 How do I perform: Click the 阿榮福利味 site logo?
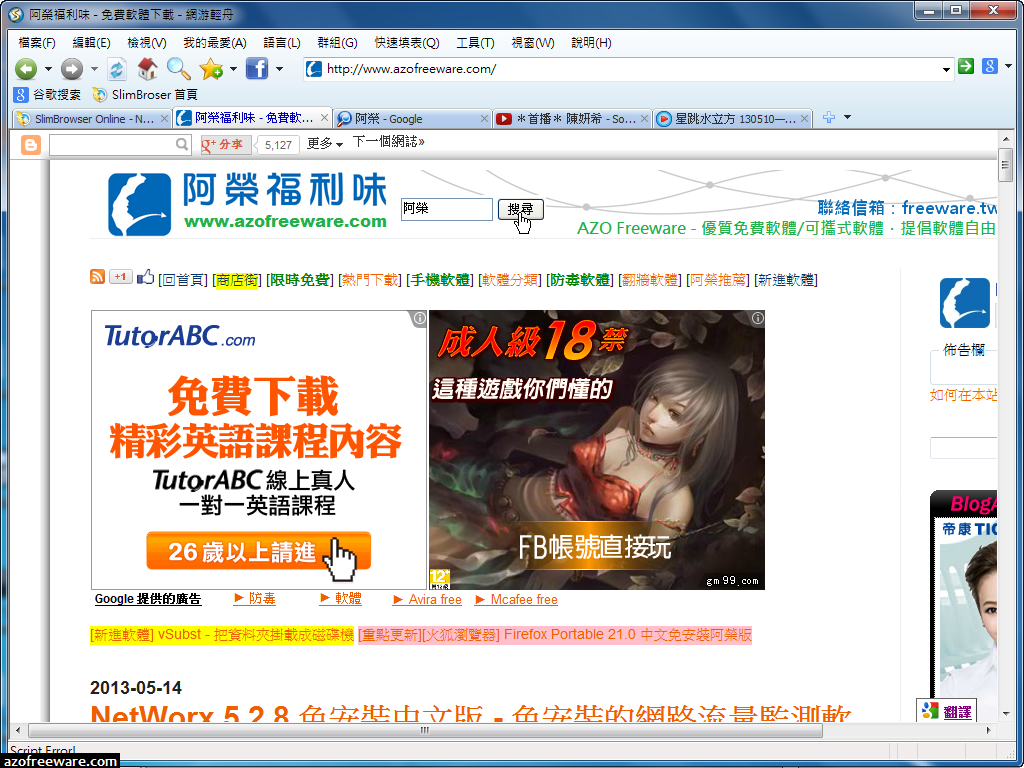point(248,203)
